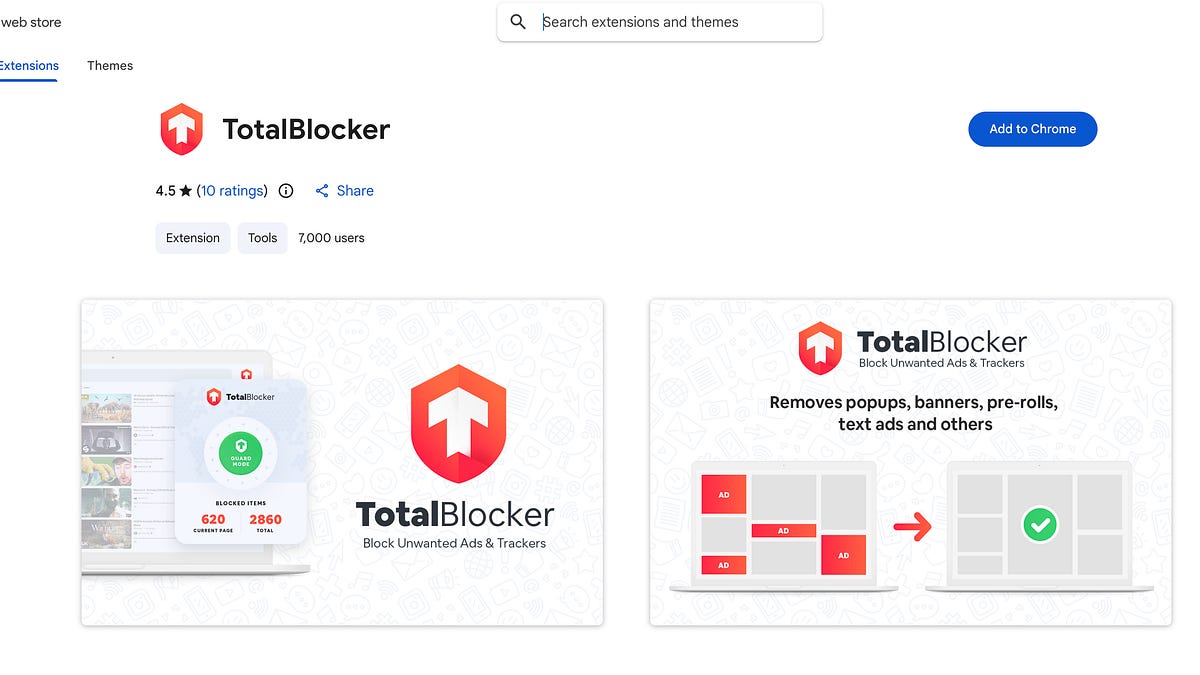Click the search magnifying glass icon
Image resolution: width=1200 pixels, height=675 pixels.
point(517,21)
